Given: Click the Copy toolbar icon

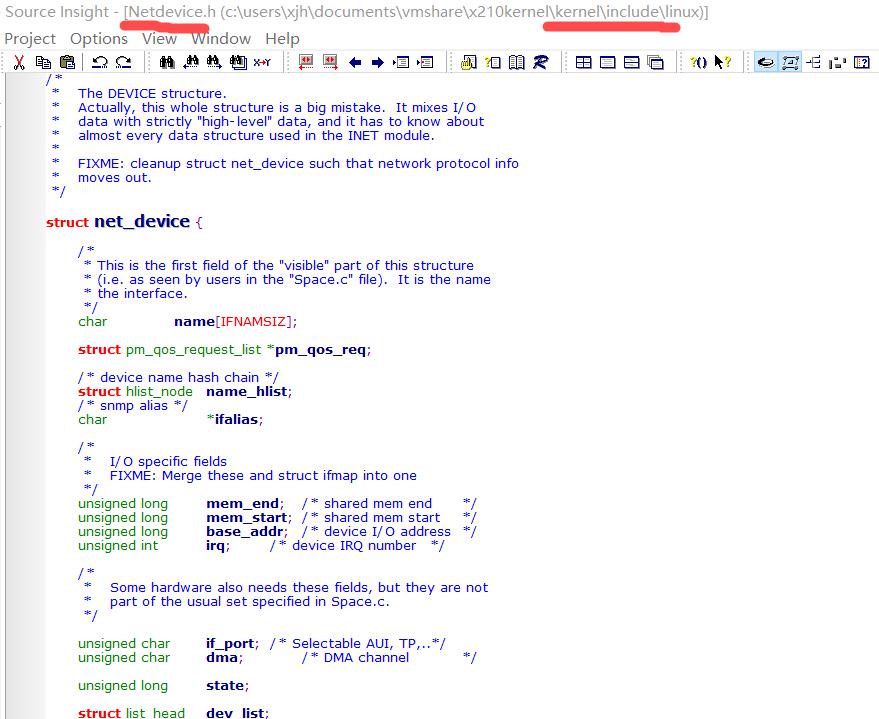Looking at the screenshot, I should (43, 62).
